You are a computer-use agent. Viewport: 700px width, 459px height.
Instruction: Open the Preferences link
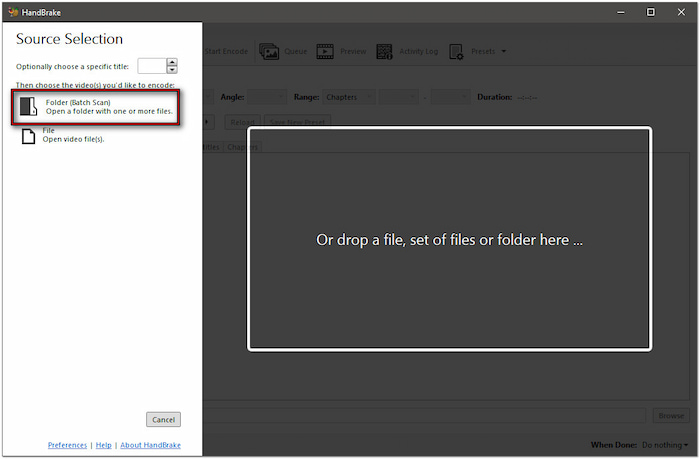[x=67, y=445]
